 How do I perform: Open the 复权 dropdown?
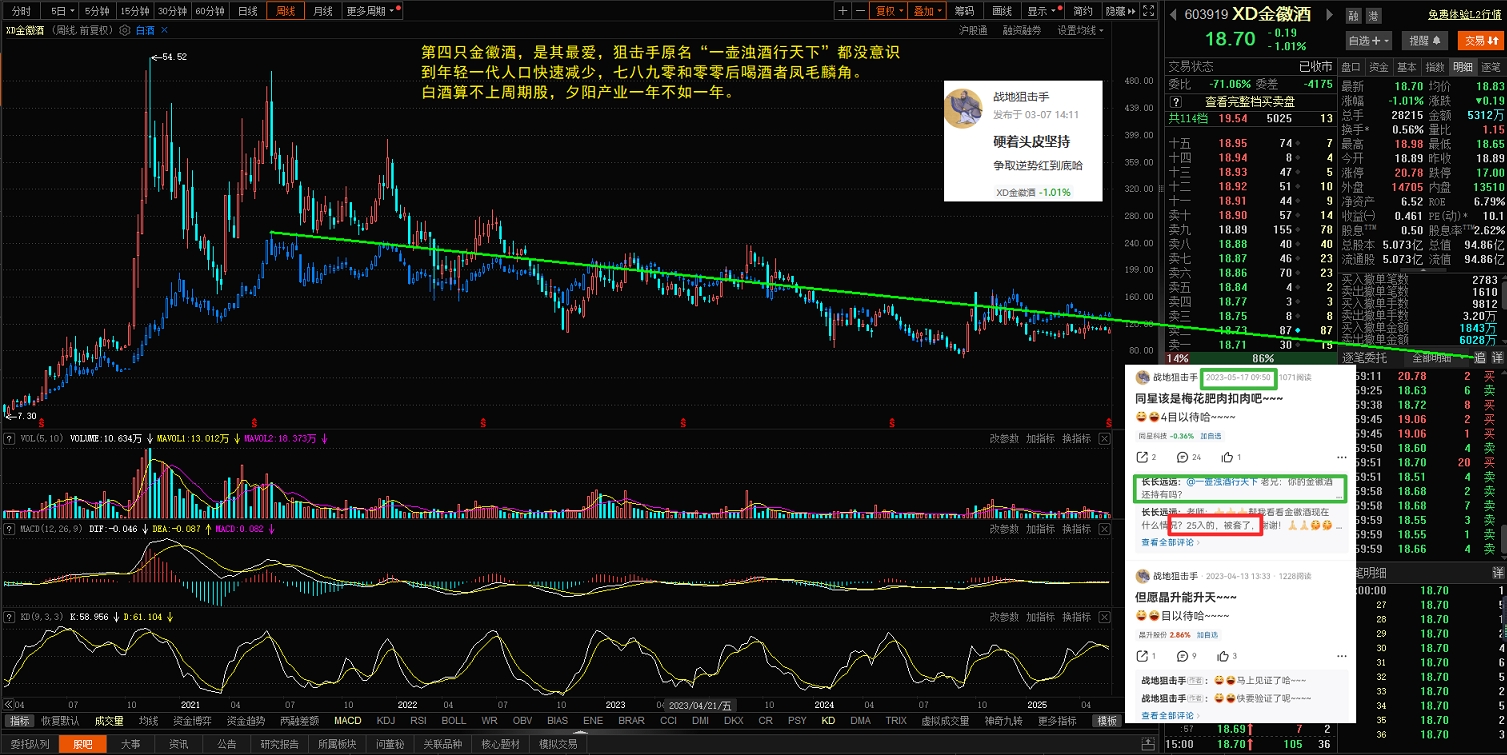(x=888, y=11)
